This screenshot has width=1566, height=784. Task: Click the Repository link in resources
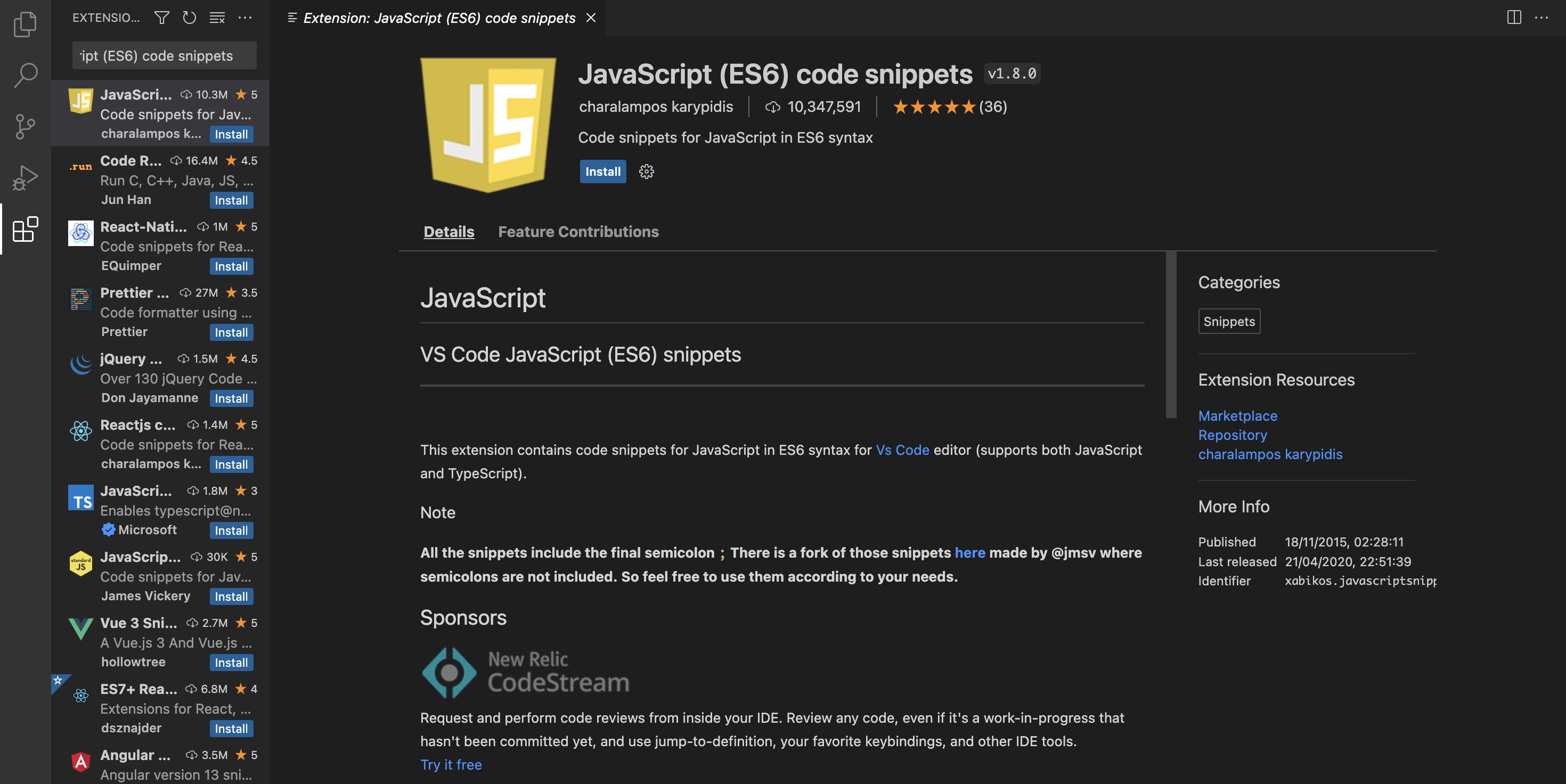coord(1232,434)
